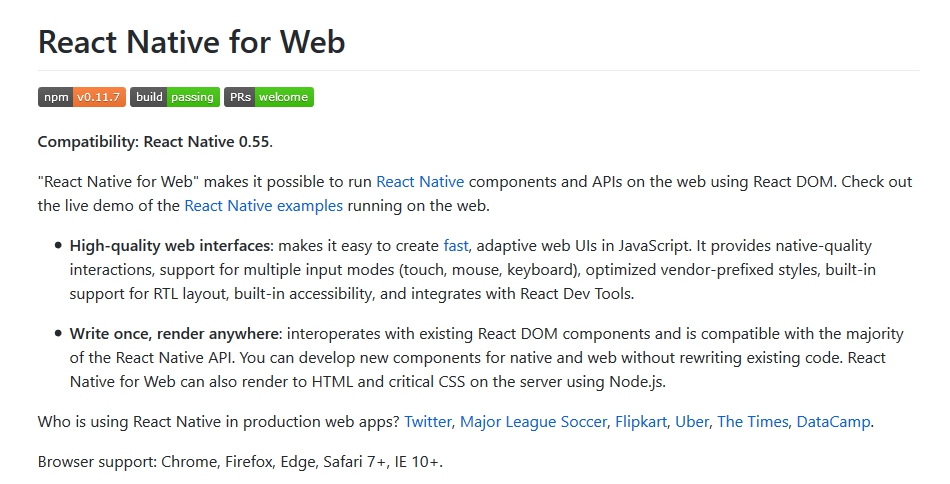Open The Times link

tap(753, 422)
